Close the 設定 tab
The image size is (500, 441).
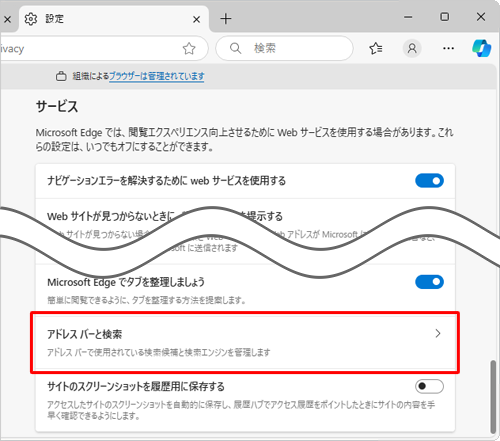196,19
